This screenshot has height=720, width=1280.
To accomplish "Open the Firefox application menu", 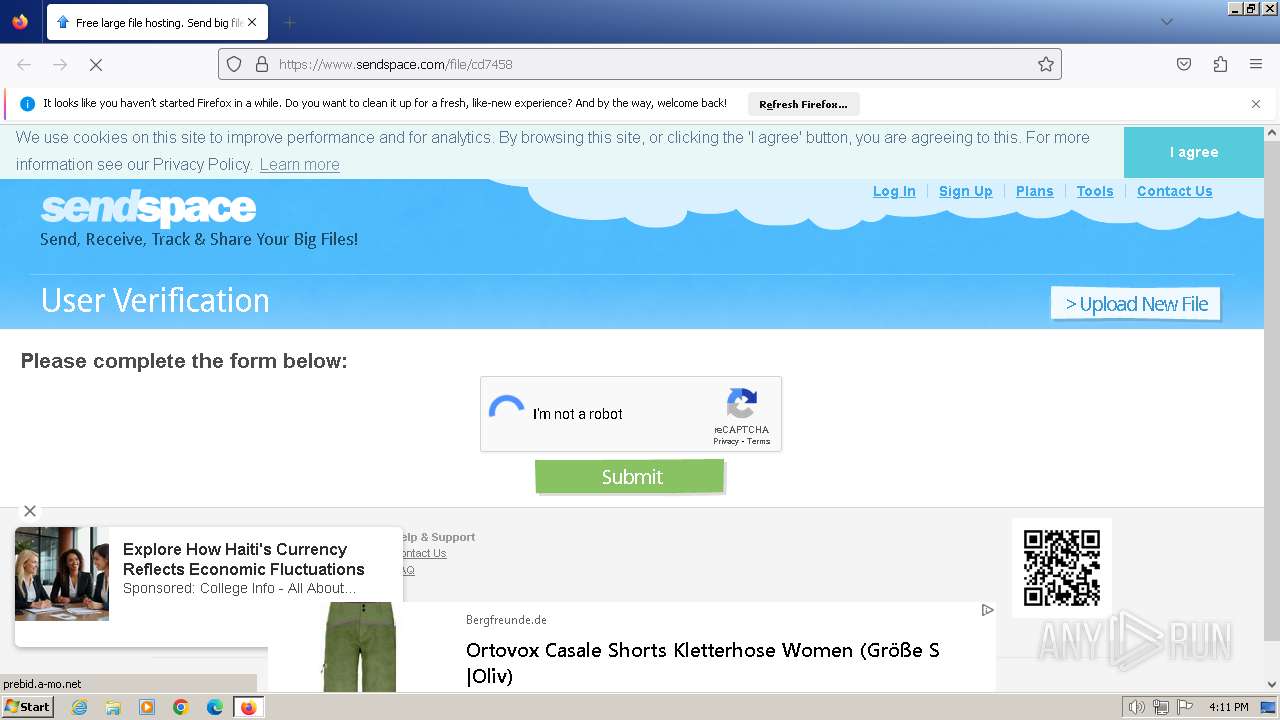I will [1256, 64].
